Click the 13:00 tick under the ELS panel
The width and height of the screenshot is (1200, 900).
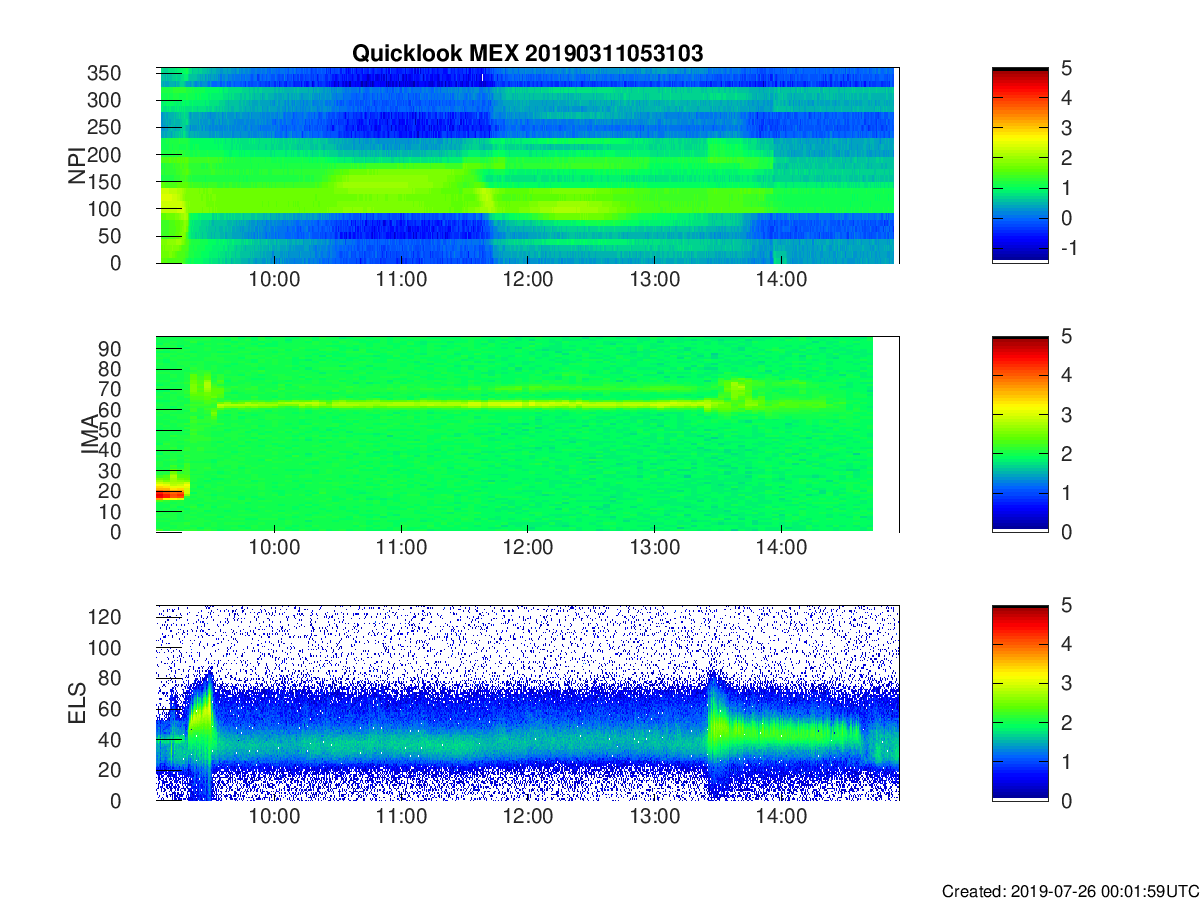click(654, 816)
